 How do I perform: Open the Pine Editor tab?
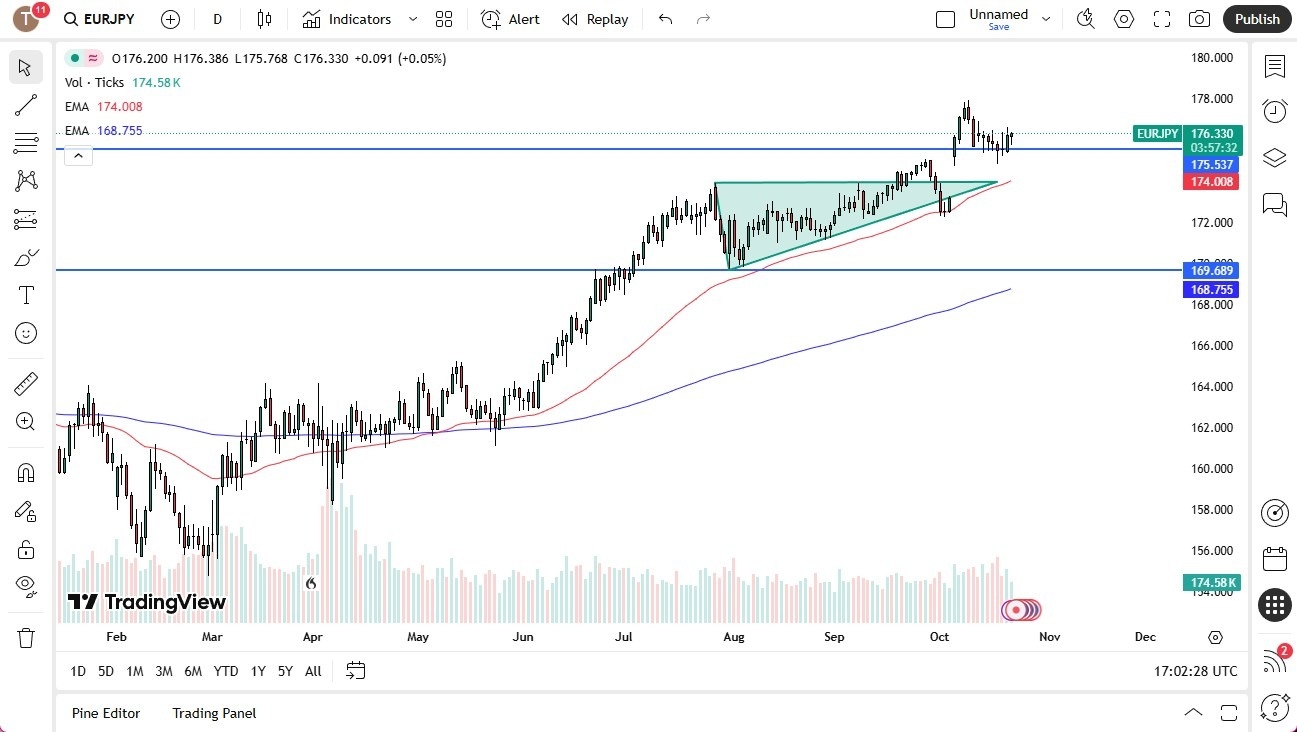[x=105, y=713]
